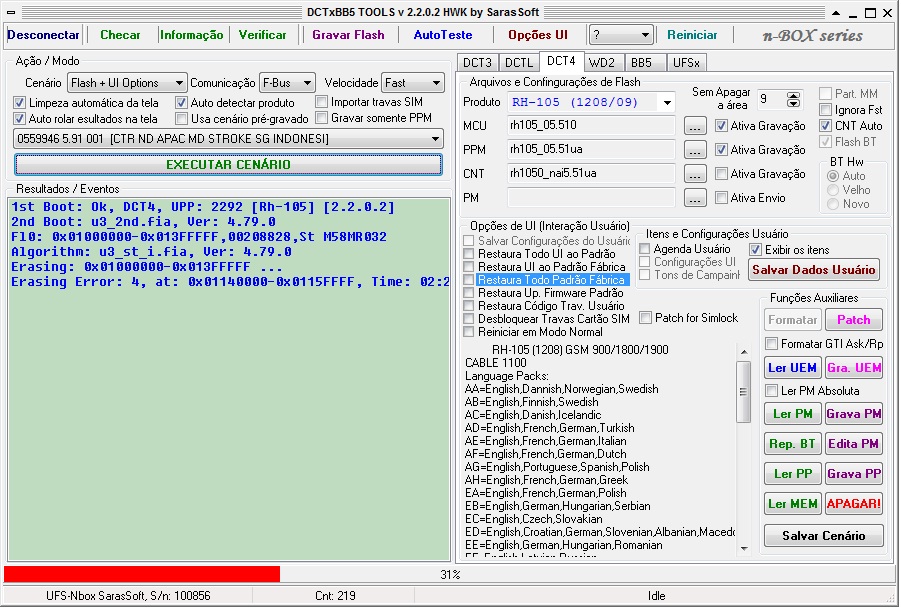901x608 pixels.
Task: Check the Agenda Usuário option
Action: tap(645, 249)
